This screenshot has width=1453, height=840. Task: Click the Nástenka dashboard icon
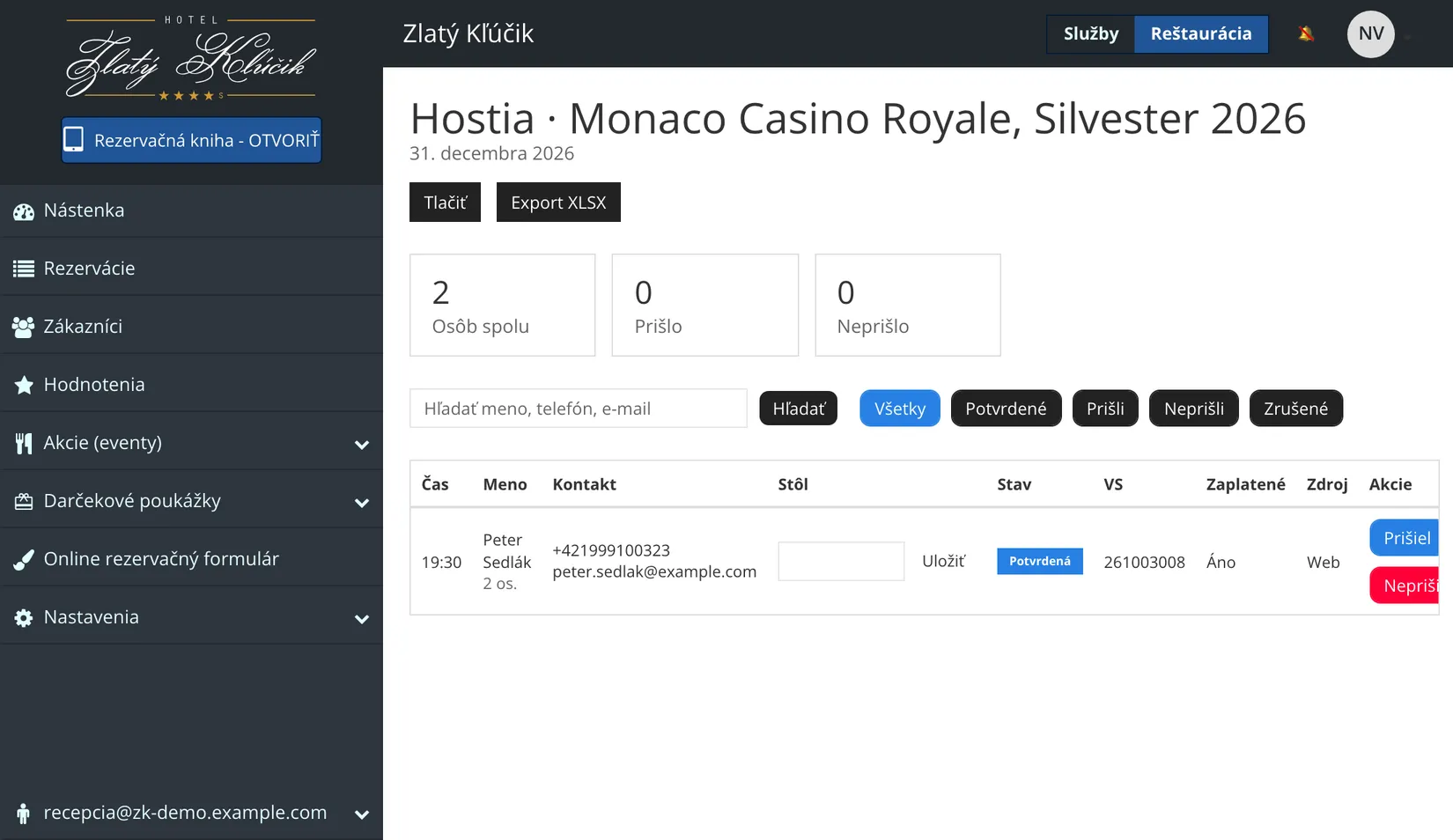click(x=24, y=211)
